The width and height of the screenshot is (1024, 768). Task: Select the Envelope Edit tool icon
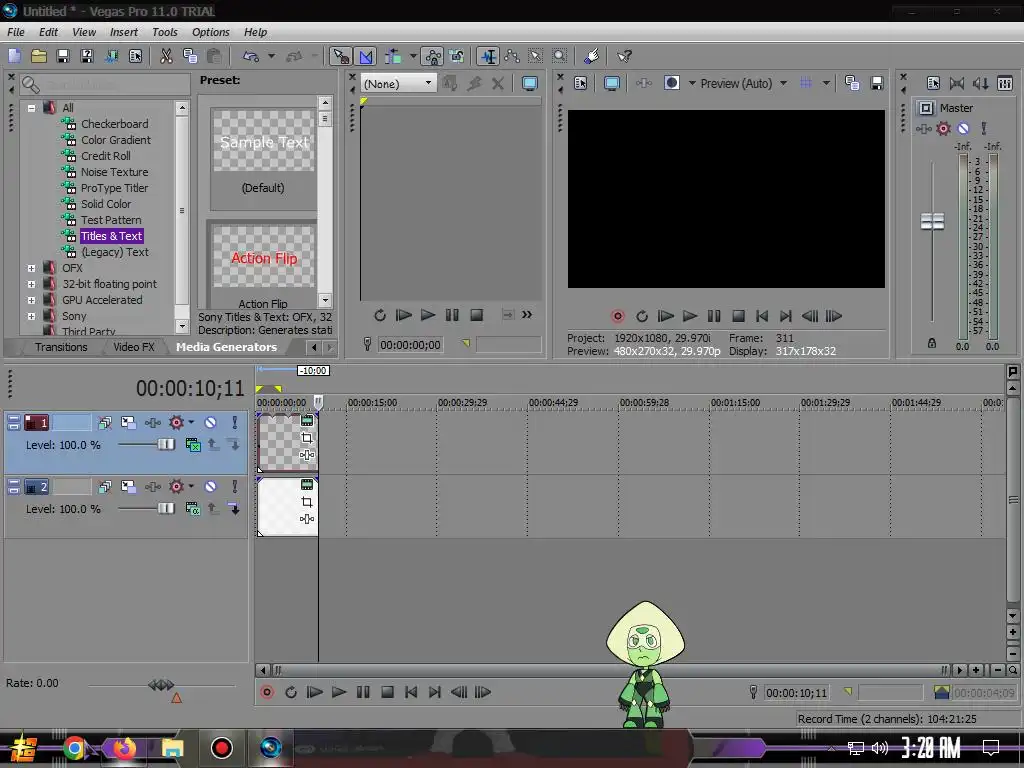click(511, 56)
